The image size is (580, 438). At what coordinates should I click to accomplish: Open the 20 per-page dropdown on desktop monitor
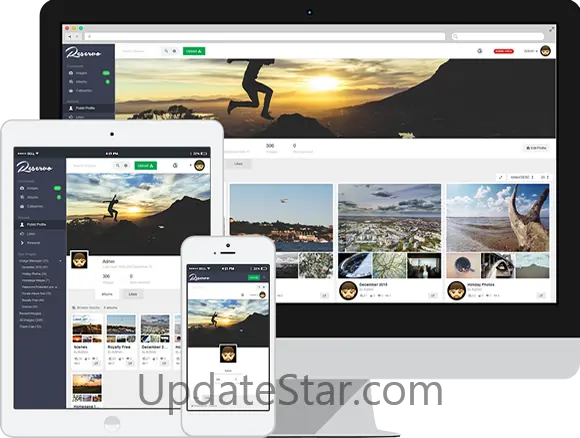[x=544, y=178]
